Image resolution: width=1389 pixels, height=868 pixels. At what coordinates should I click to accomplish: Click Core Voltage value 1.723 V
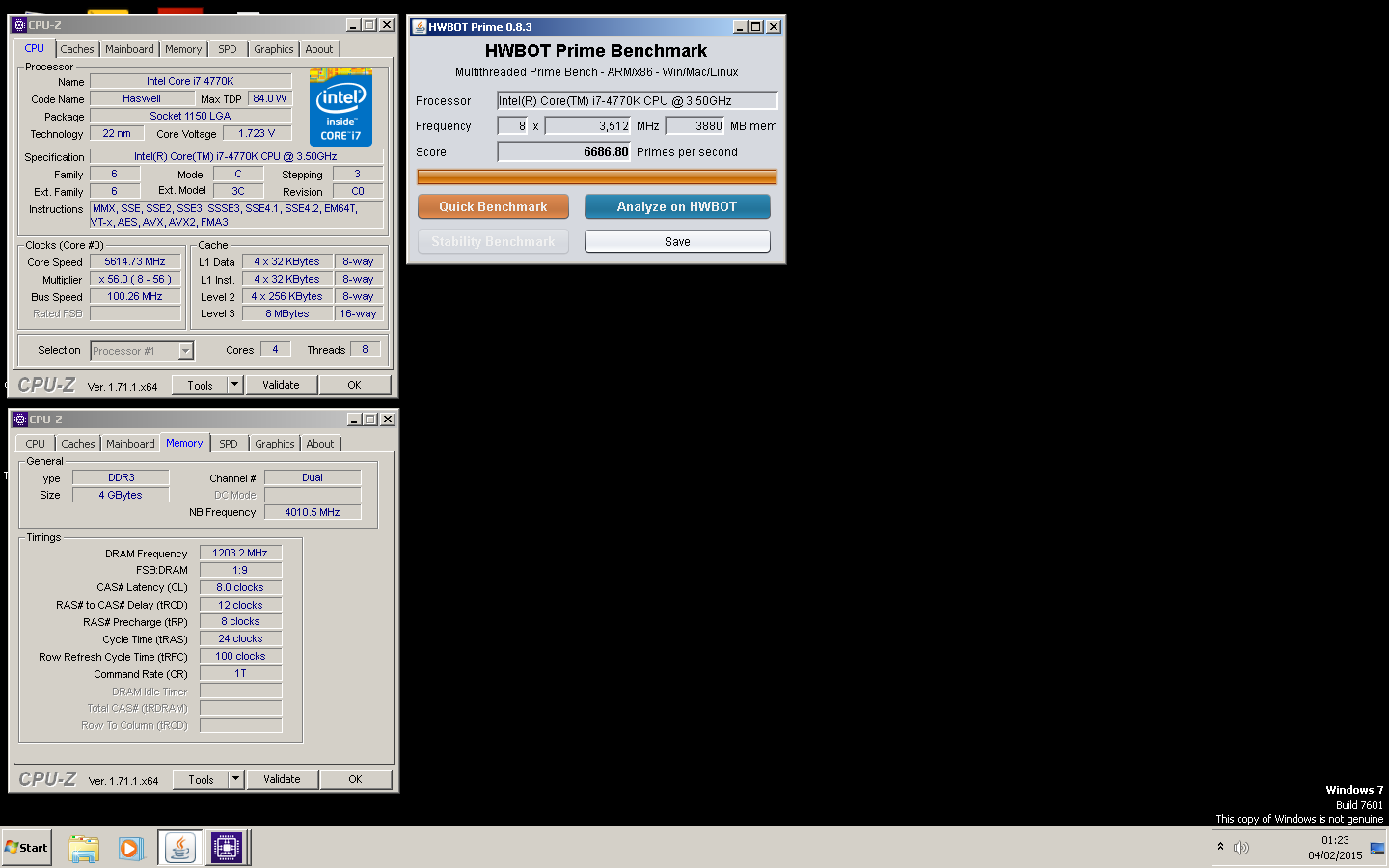click(x=257, y=133)
